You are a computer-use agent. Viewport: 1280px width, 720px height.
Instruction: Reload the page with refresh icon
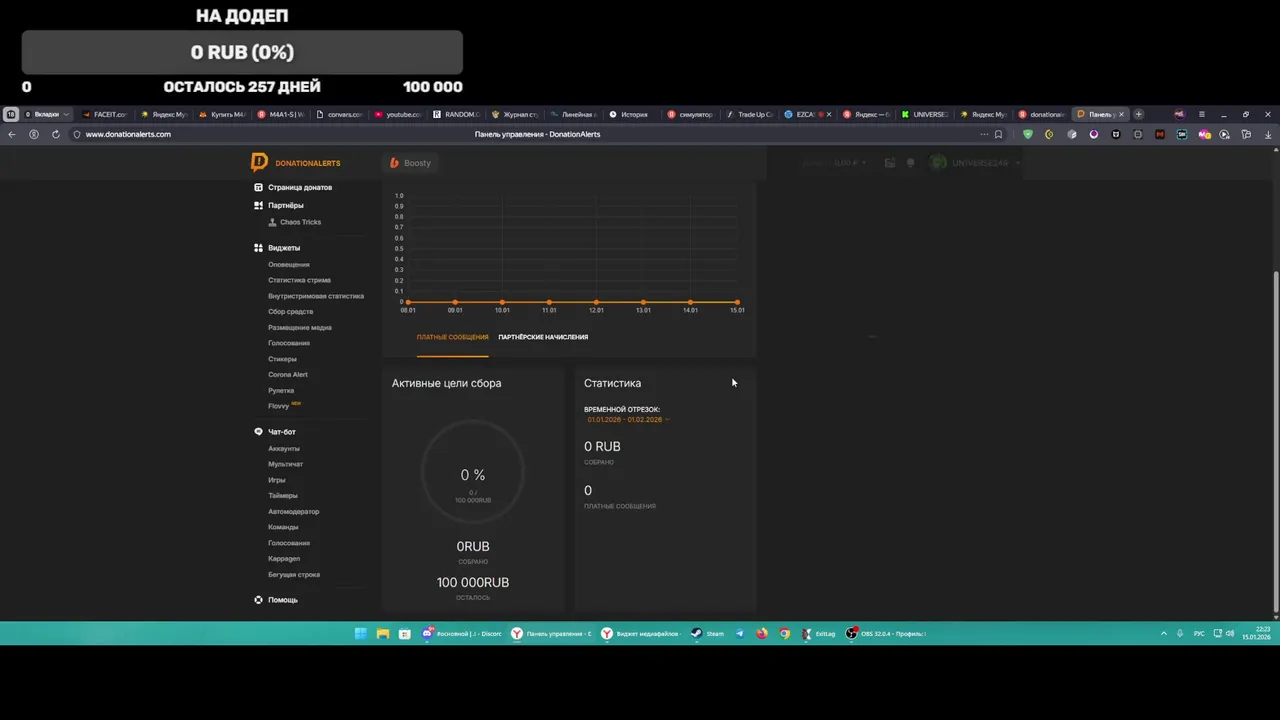pos(55,134)
